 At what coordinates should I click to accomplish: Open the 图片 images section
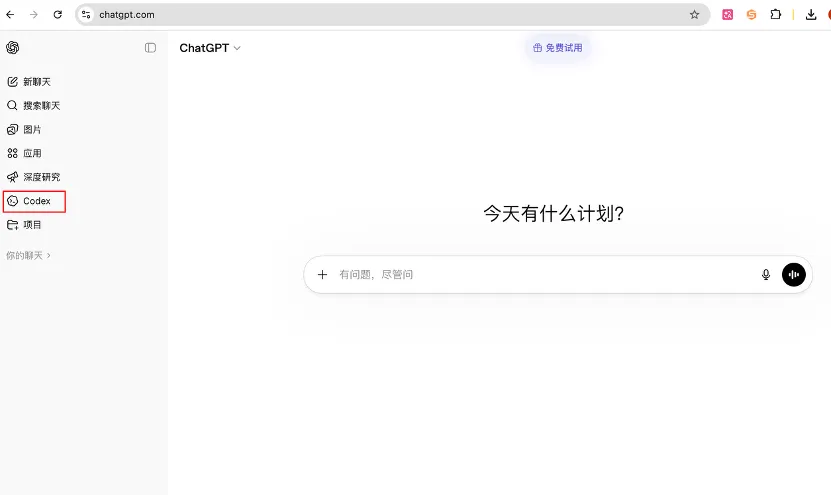[24, 129]
